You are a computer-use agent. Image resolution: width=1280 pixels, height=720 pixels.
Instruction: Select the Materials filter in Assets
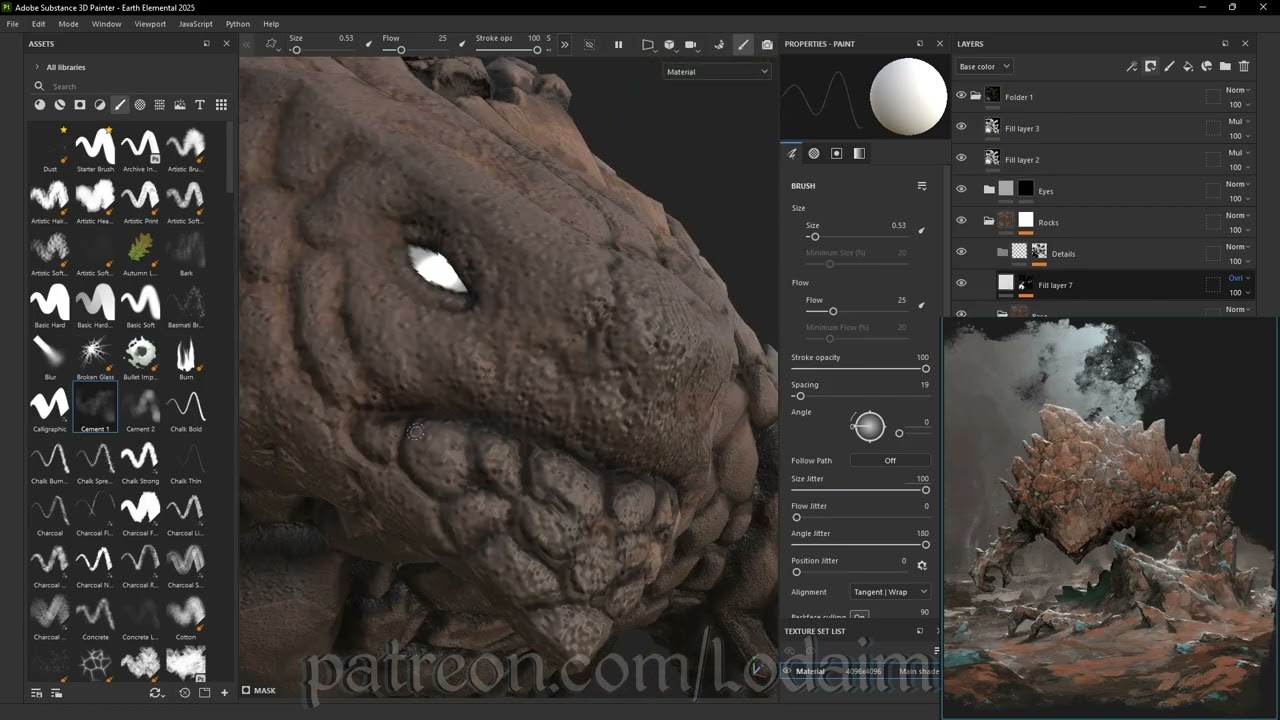point(40,105)
